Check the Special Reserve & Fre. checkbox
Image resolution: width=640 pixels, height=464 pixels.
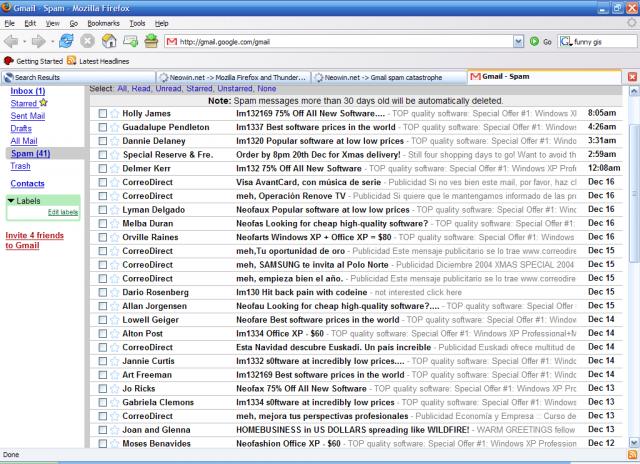(102, 155)
